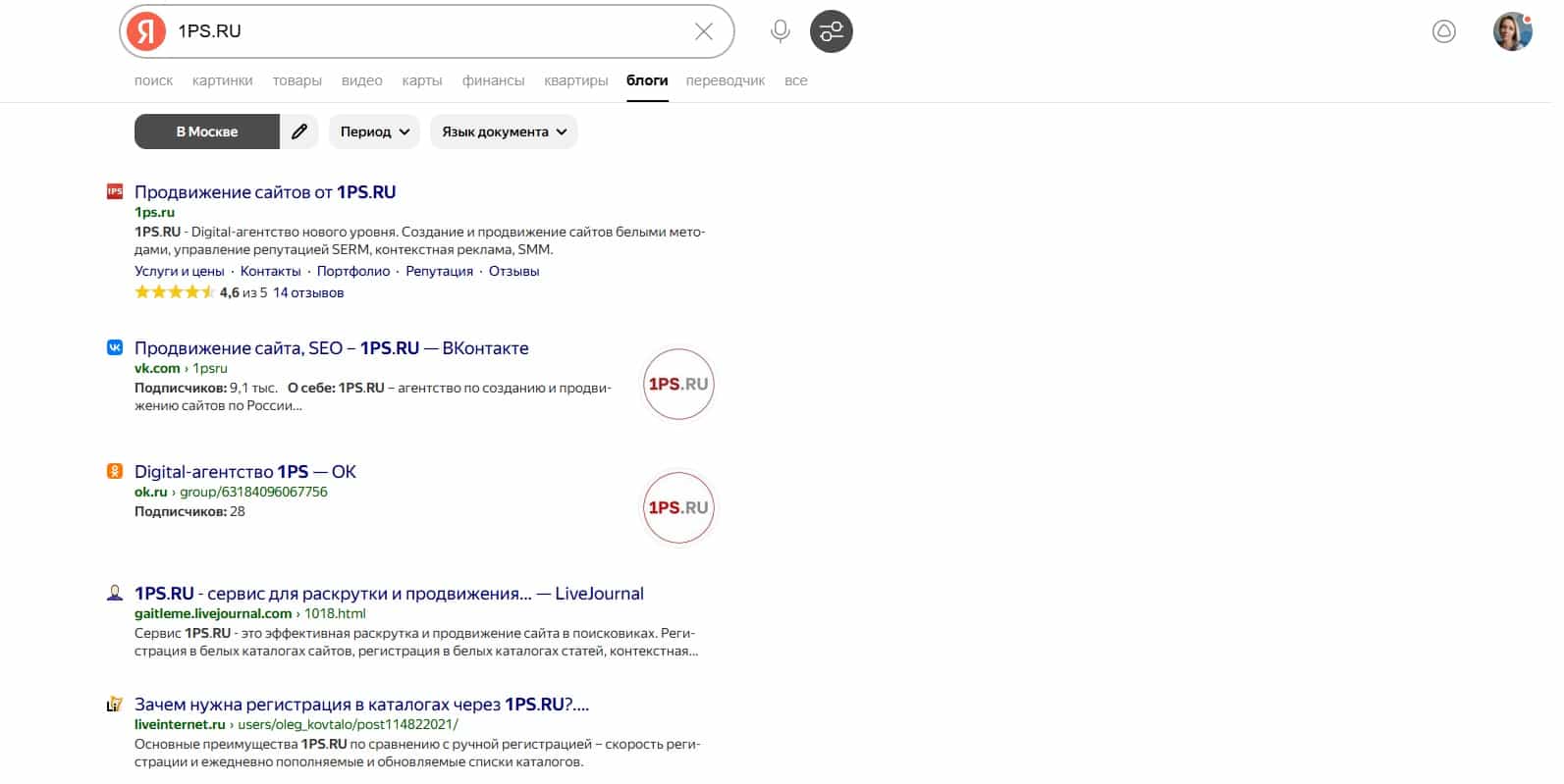Open the 1PS.RU logo thumbnail of the VK result
Image resolution: width=1564 pixels, height=784 pixels.
point(678,384)
